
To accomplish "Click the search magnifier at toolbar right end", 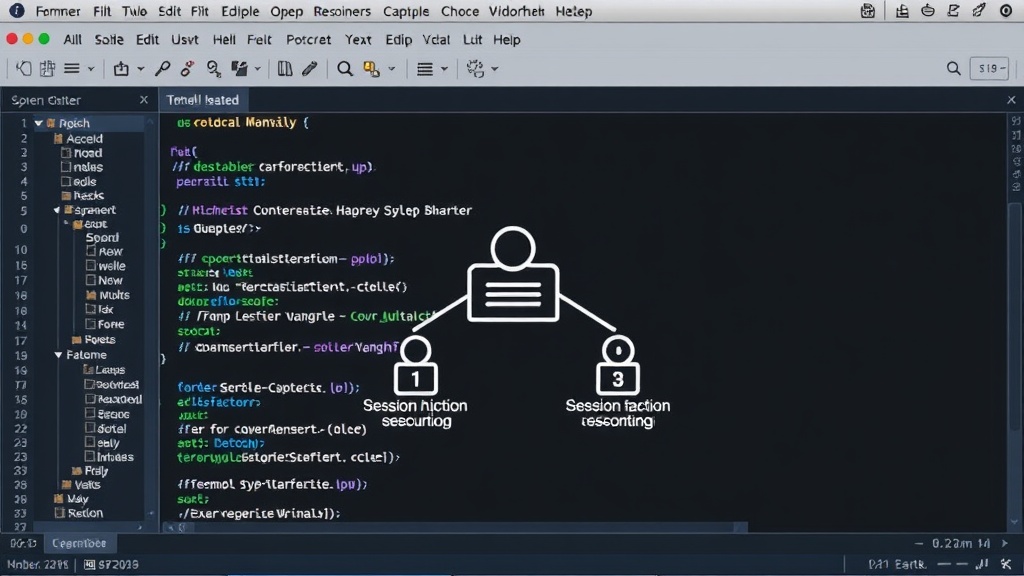I will tap(953, 68).
